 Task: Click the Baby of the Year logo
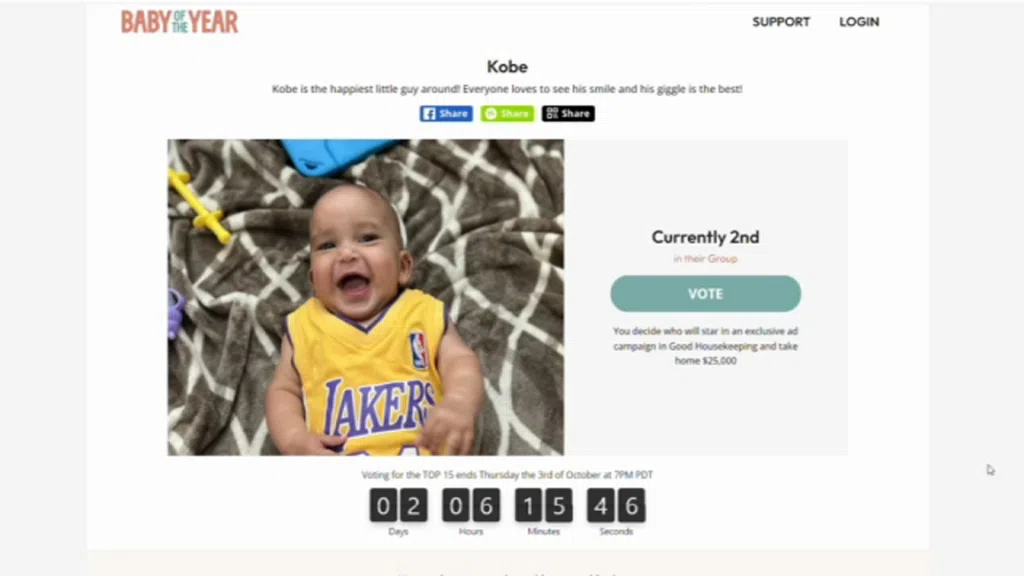[x=180, y=22]
